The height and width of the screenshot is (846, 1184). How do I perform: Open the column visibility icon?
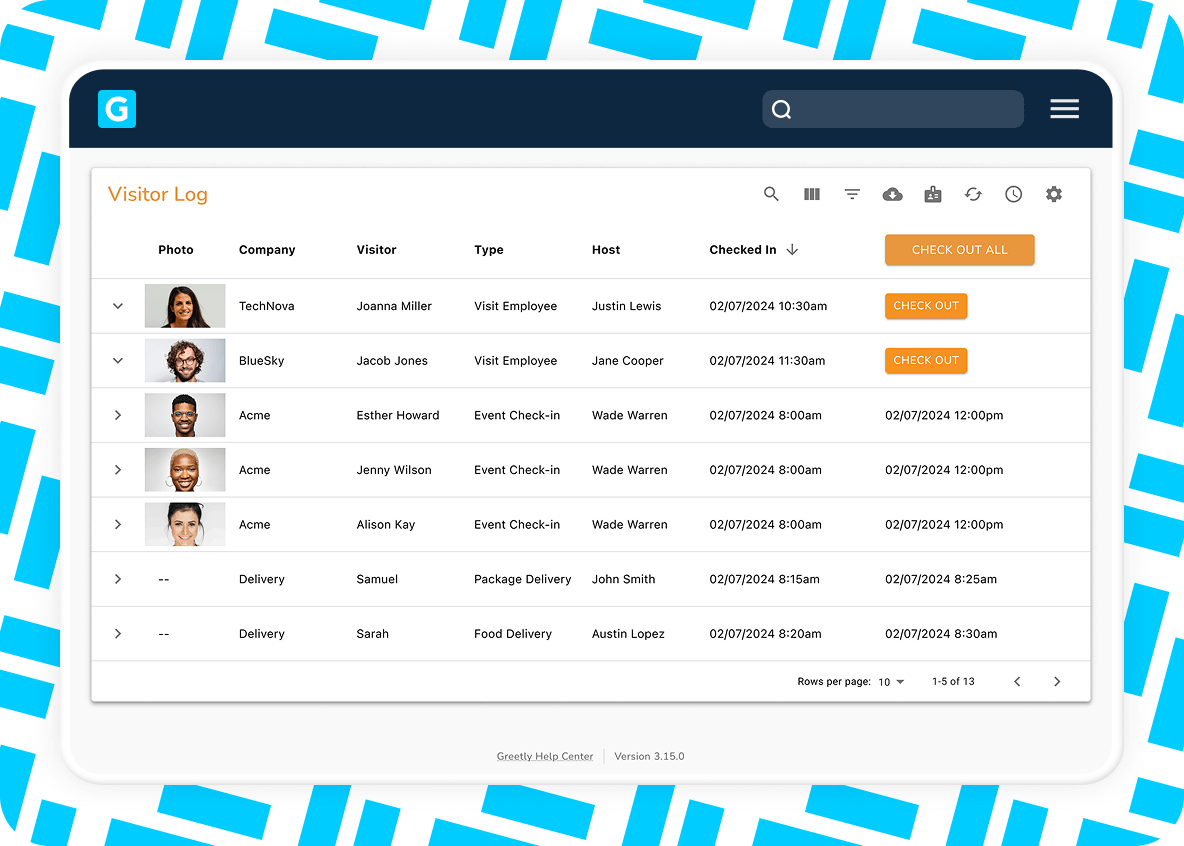pos(811,194)
